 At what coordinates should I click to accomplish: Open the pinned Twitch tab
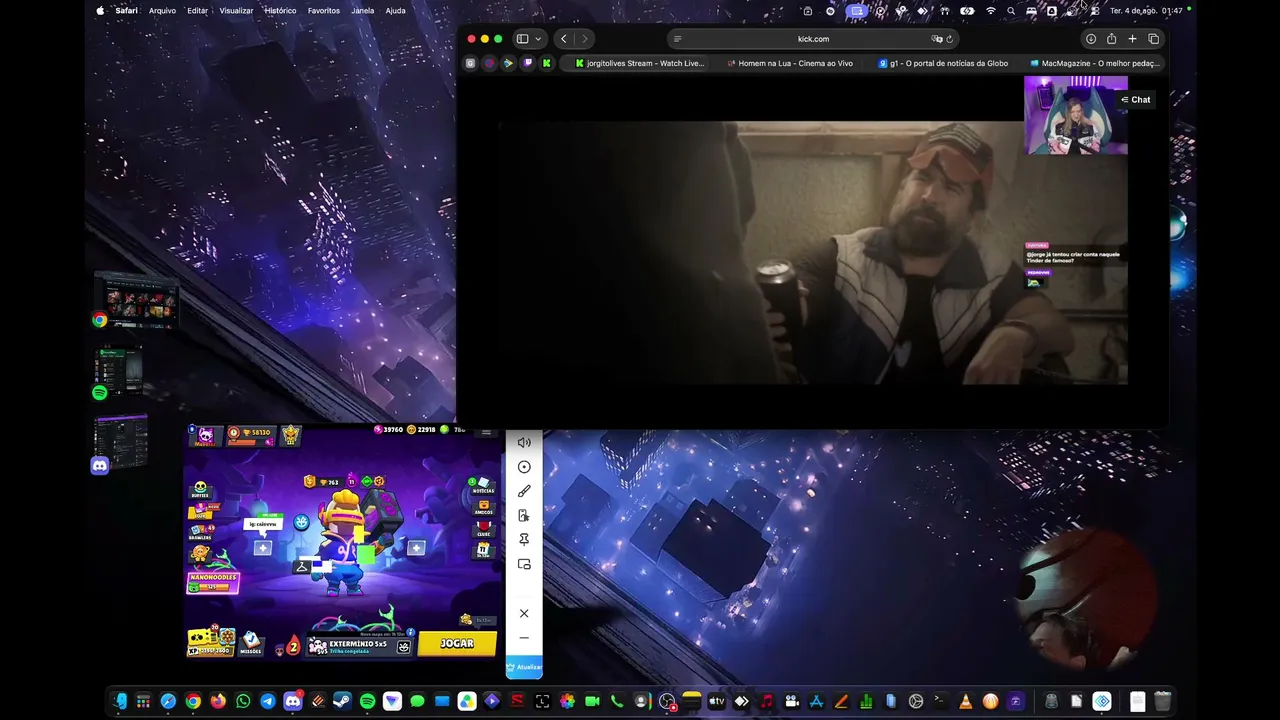pos(527,63)
